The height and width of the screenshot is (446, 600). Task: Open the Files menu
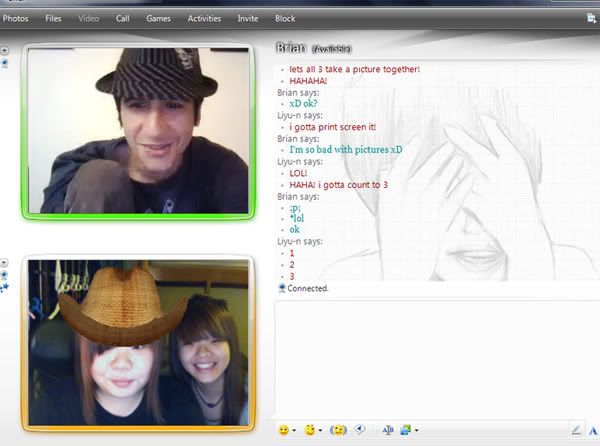(x=53, y=18)
